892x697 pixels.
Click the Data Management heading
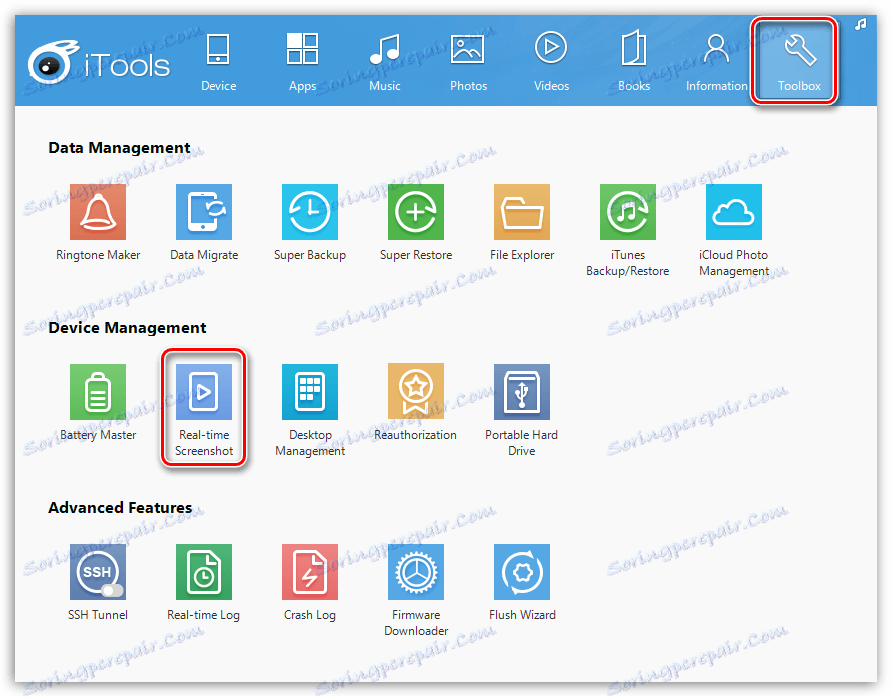pos(119,148)
